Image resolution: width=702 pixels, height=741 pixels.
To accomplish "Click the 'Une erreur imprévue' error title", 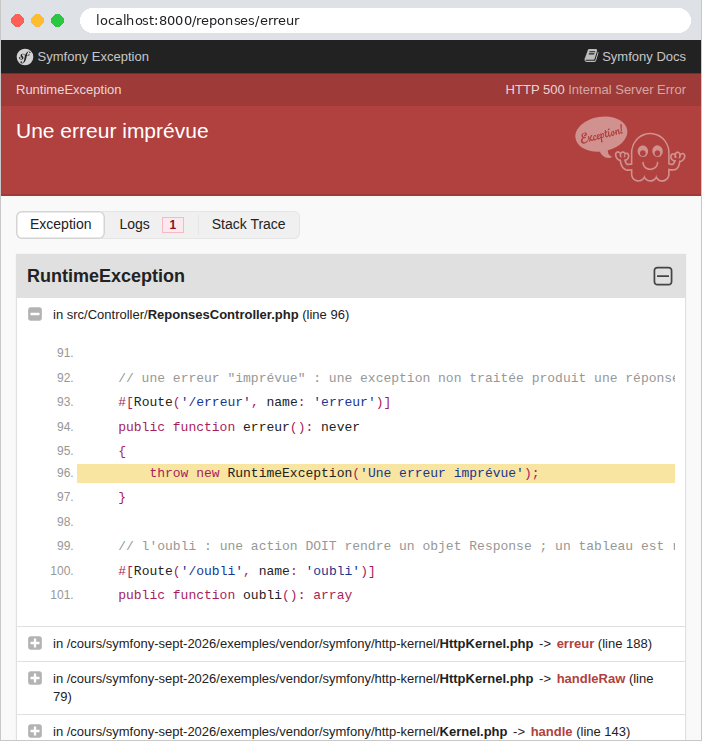I will point(112,131).
